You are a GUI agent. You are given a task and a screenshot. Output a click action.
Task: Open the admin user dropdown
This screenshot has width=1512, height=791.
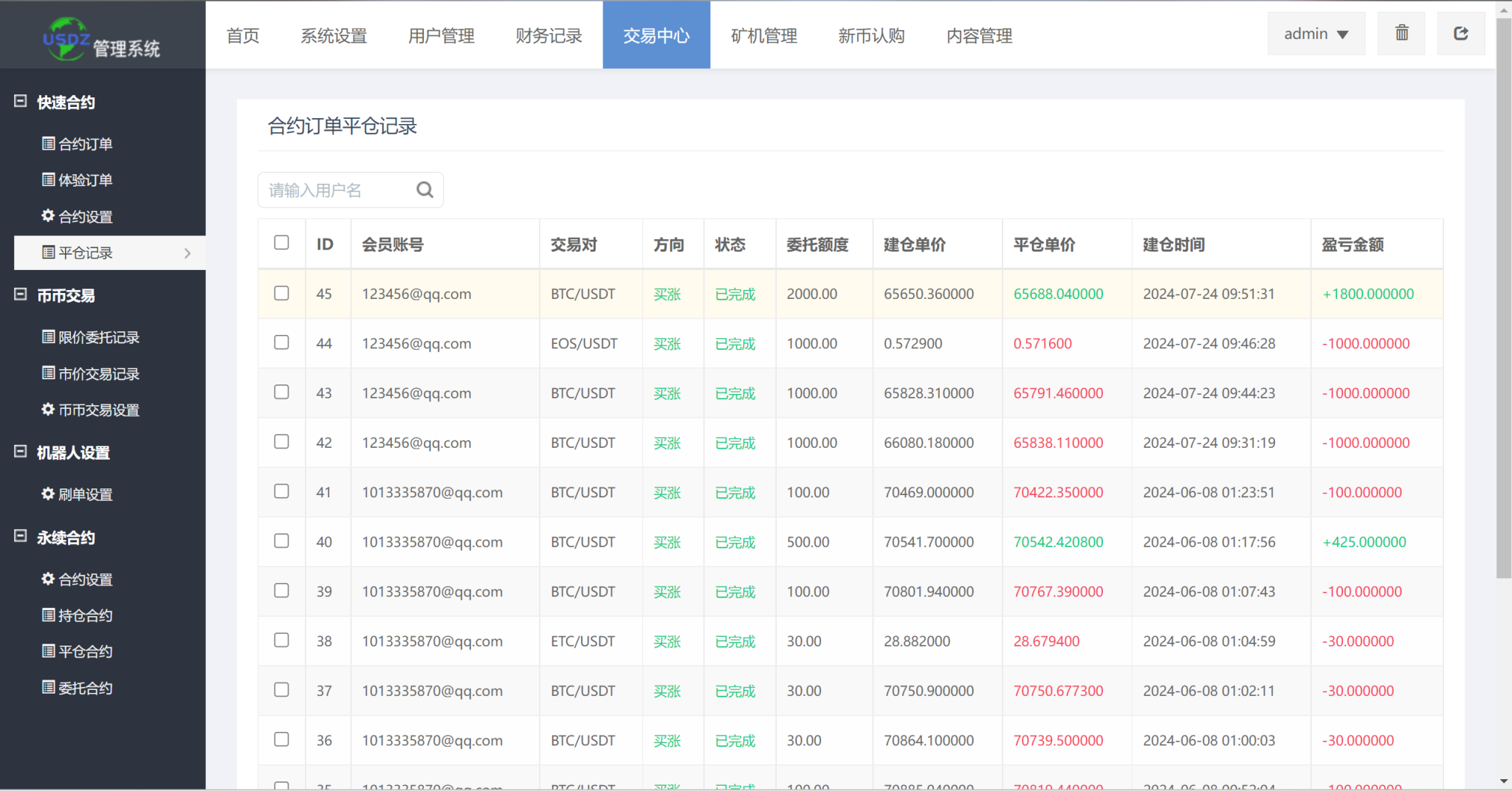pos(1316,34)
